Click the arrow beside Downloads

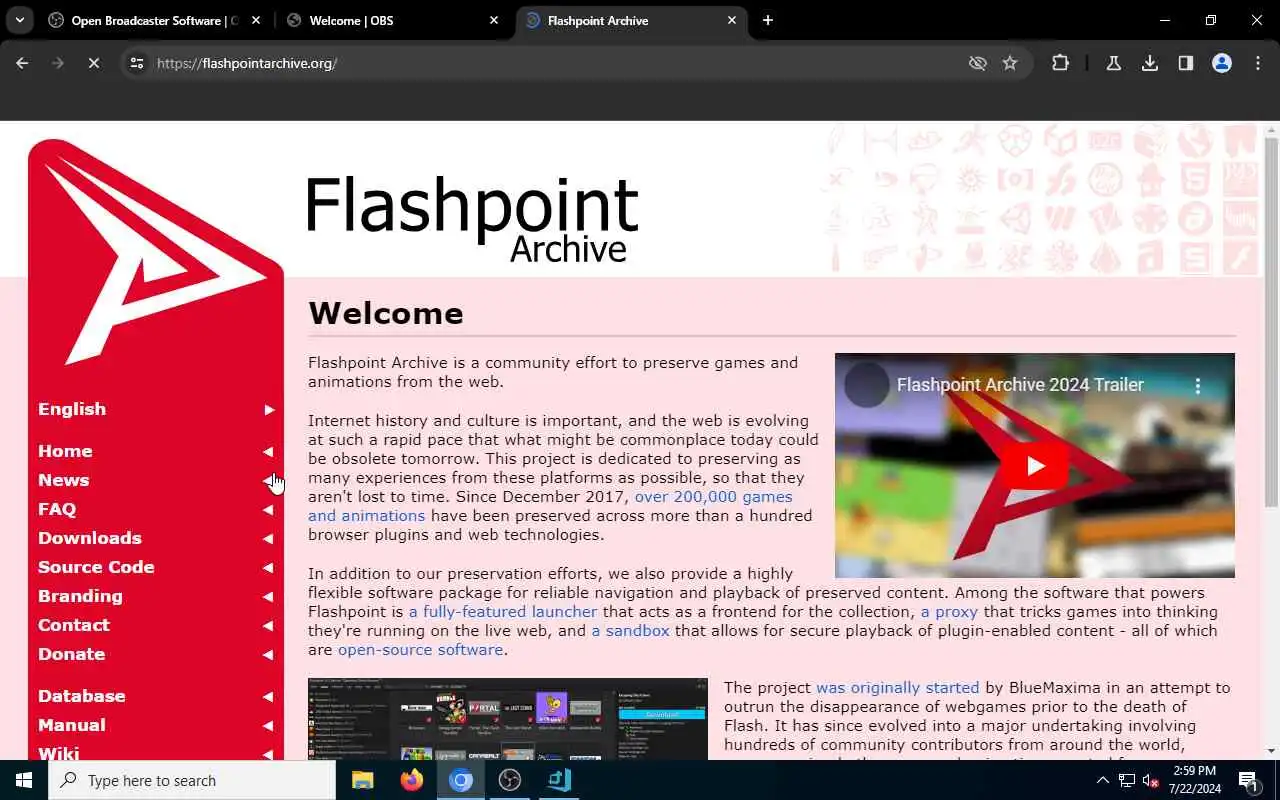pos(268,539)
